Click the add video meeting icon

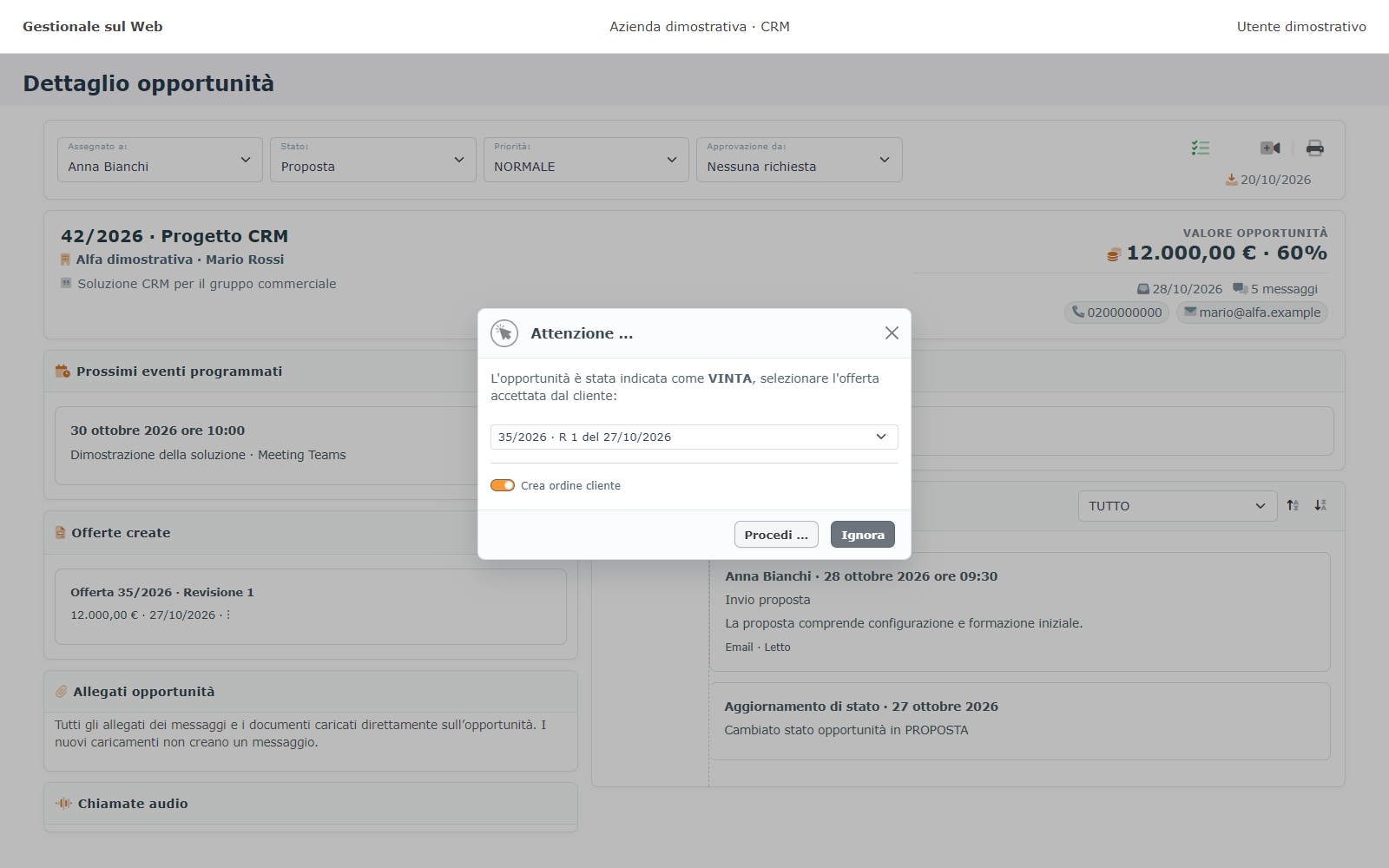click(1270, 148)
